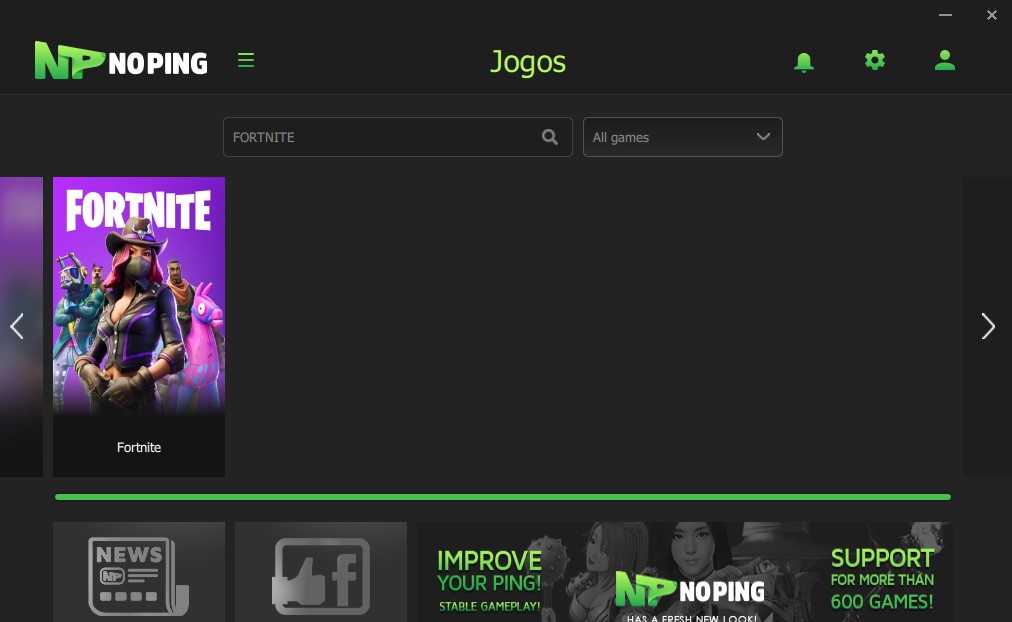The image size is (1012, 622).
Task: Open the Facebook like tile
Action: pyautogui.click(x=321, y=572)
